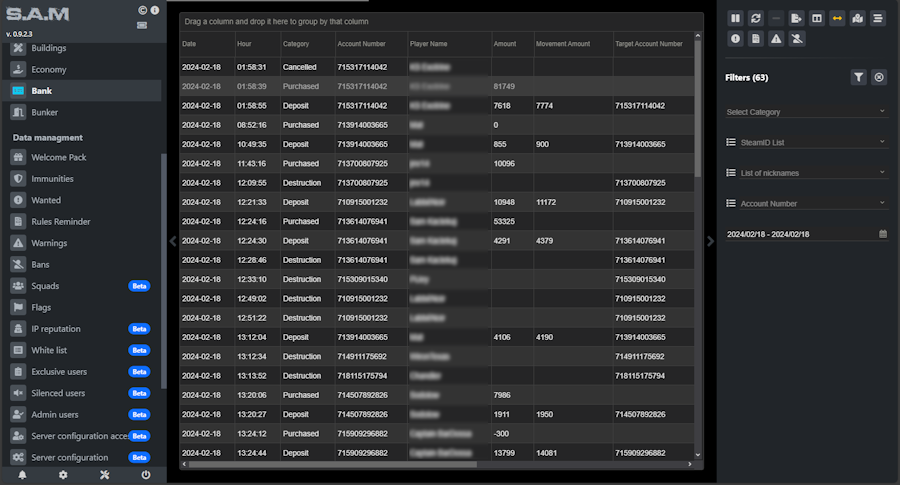The height and width of the screenshot is (485, 900).
Task: Clear filters with the circled X icon
Action: click(879, 77)
